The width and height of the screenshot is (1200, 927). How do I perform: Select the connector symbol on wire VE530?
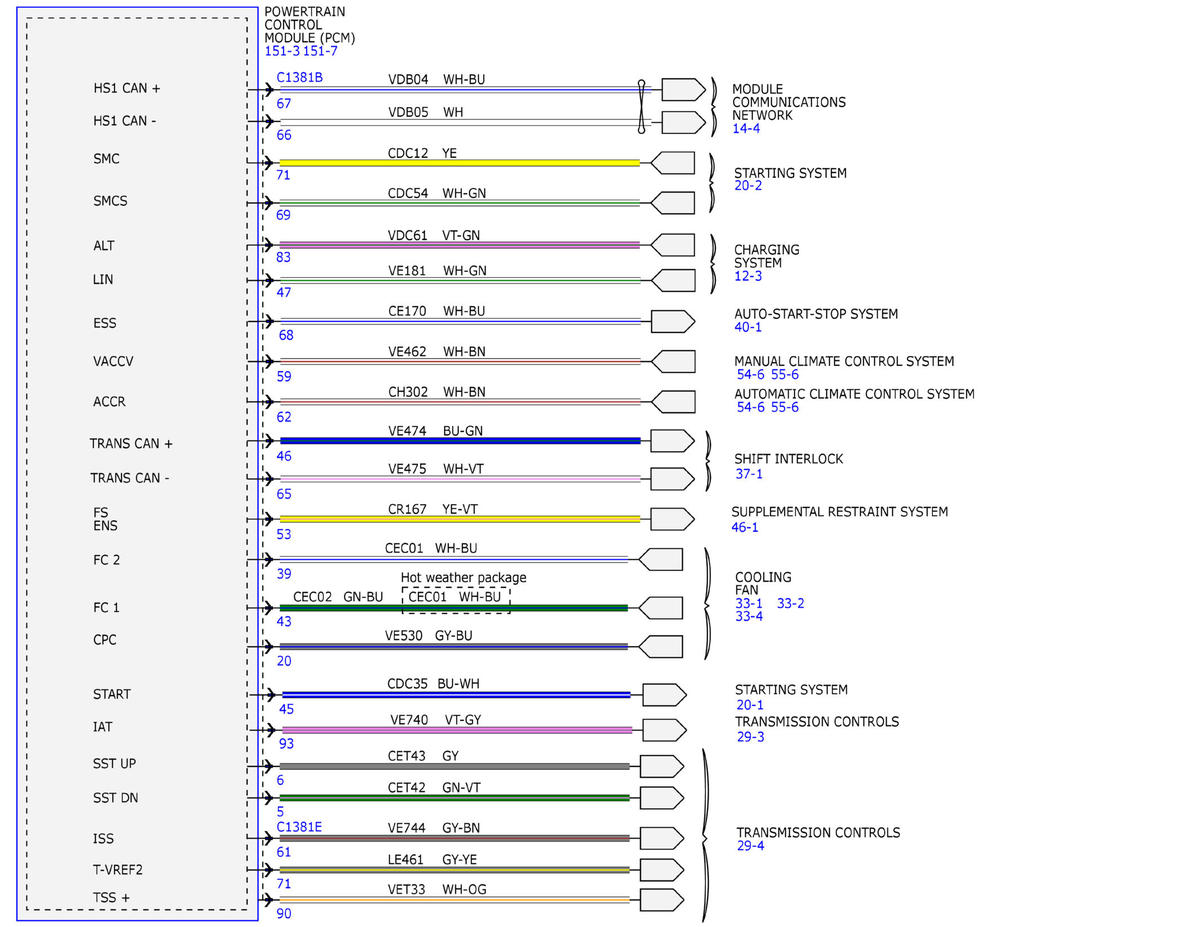(x=660, y=646)
